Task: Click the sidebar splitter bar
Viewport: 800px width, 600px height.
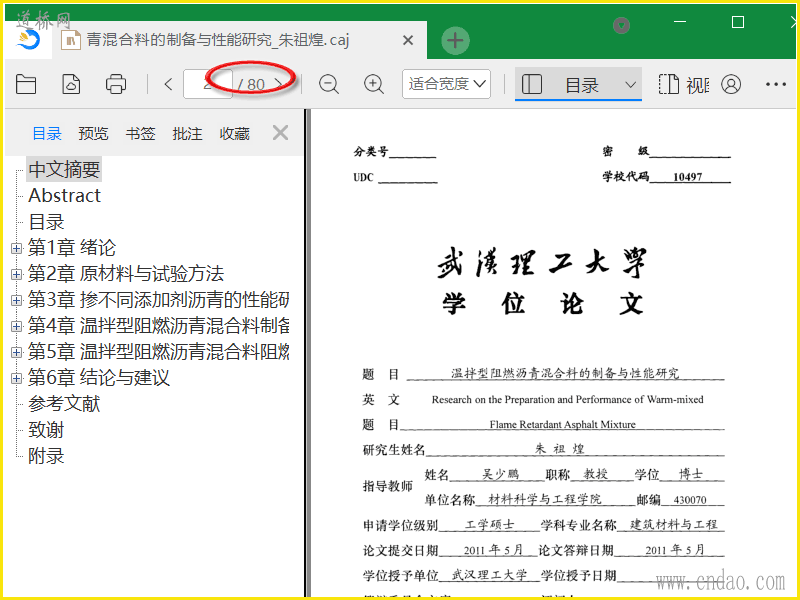Action: 307,353
